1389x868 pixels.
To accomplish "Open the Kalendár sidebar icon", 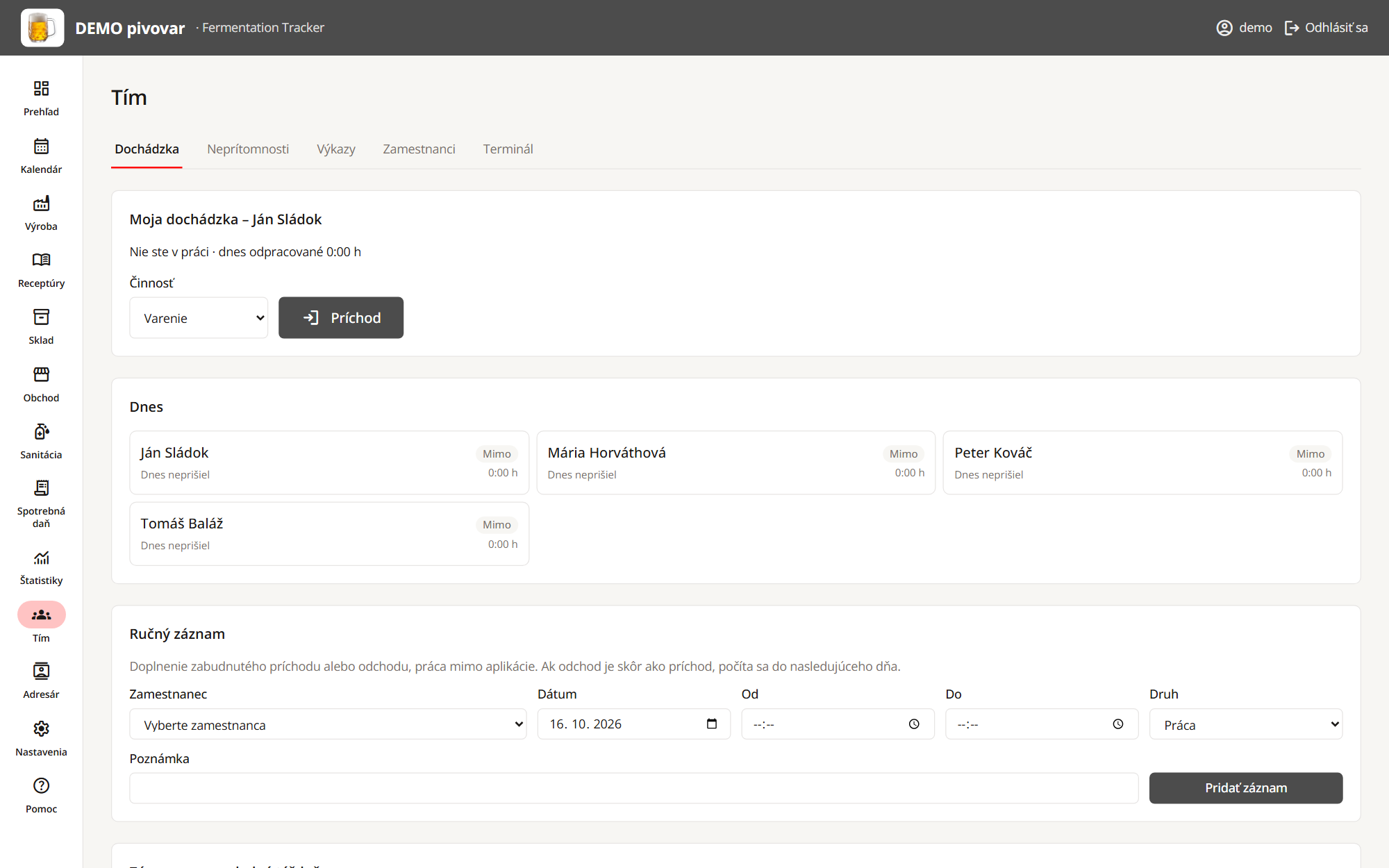I will [41, 146].
